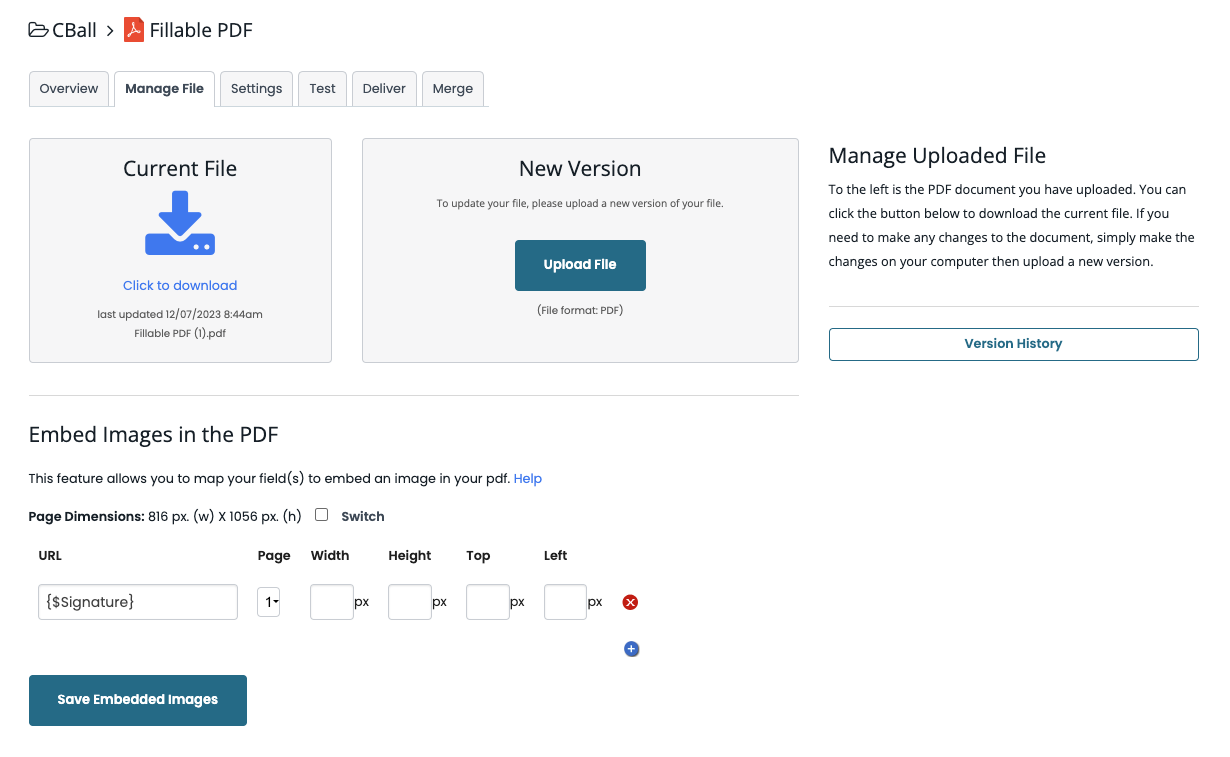Viewport: 1230px width, 757px height.
Task: Click the red PDF file icon
Action: tap(134, 30)
